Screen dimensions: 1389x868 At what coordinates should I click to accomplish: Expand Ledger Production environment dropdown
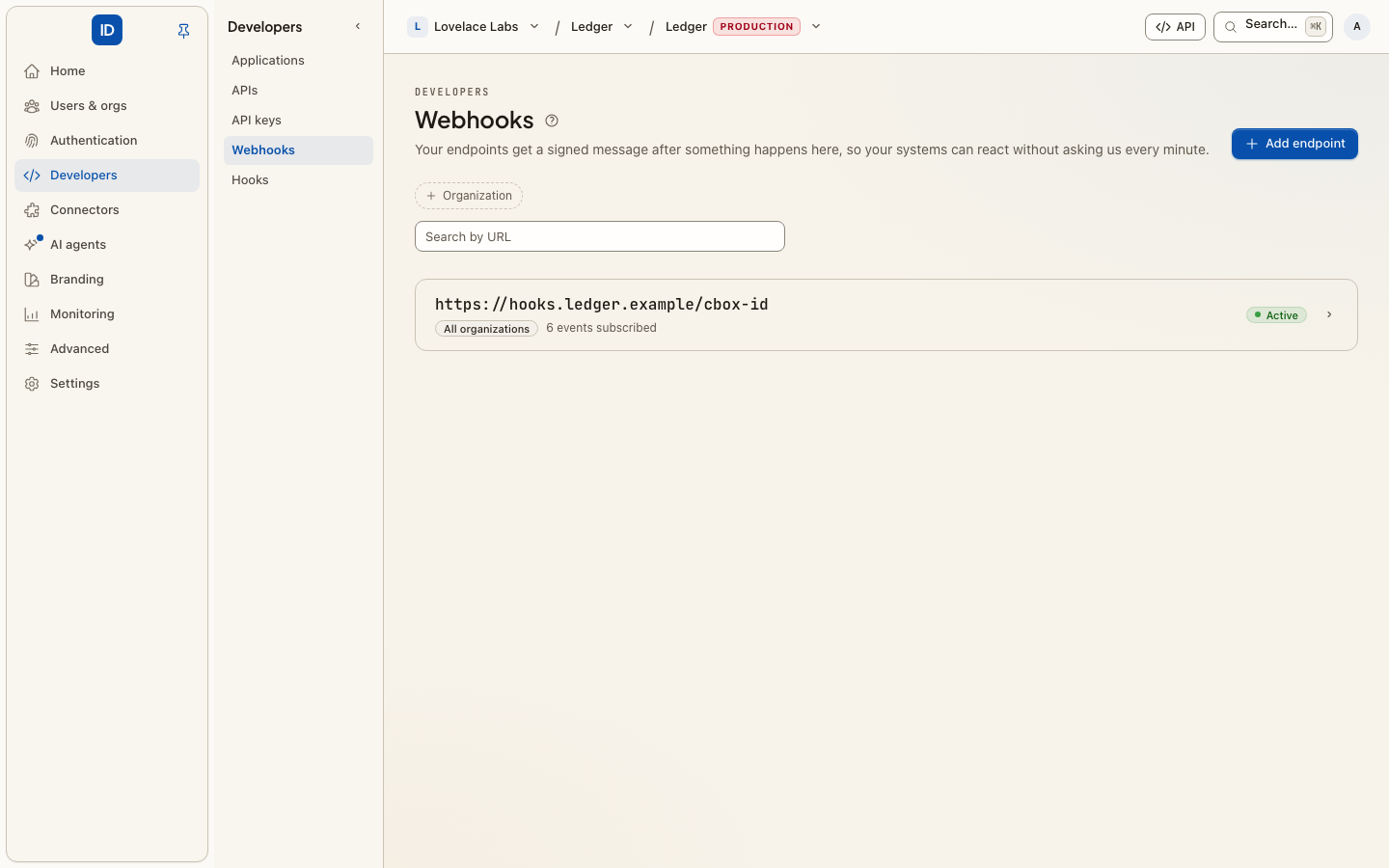coord(816,27)
